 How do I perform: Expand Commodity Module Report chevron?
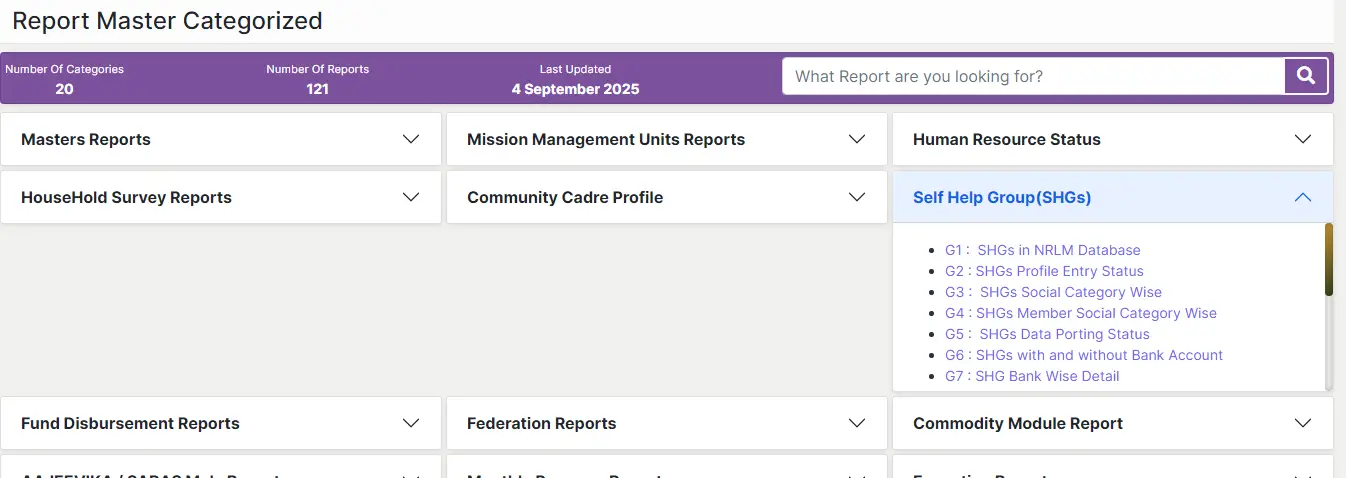click(1303, 423)
